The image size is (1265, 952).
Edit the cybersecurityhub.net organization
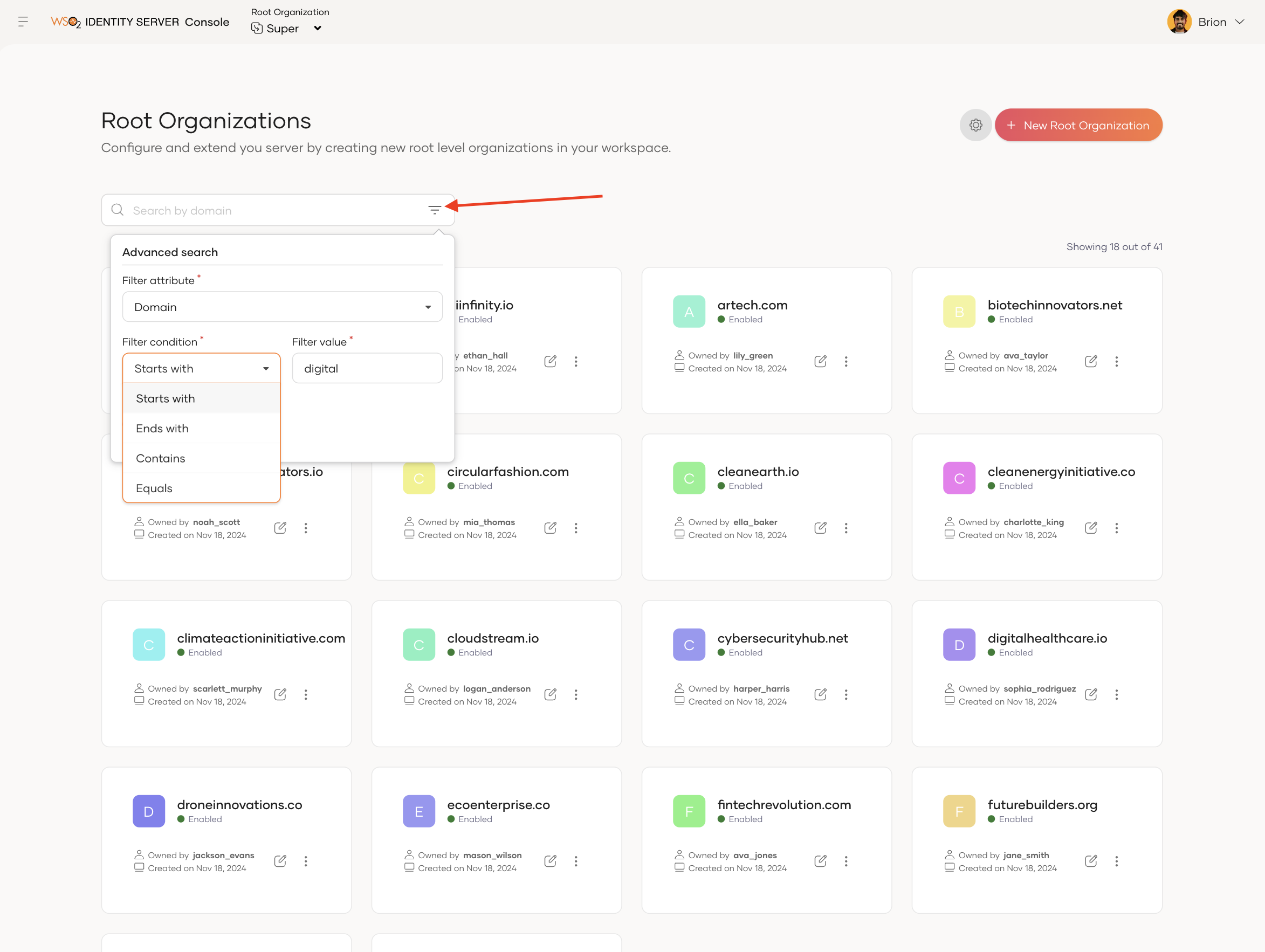pos(821,694)
